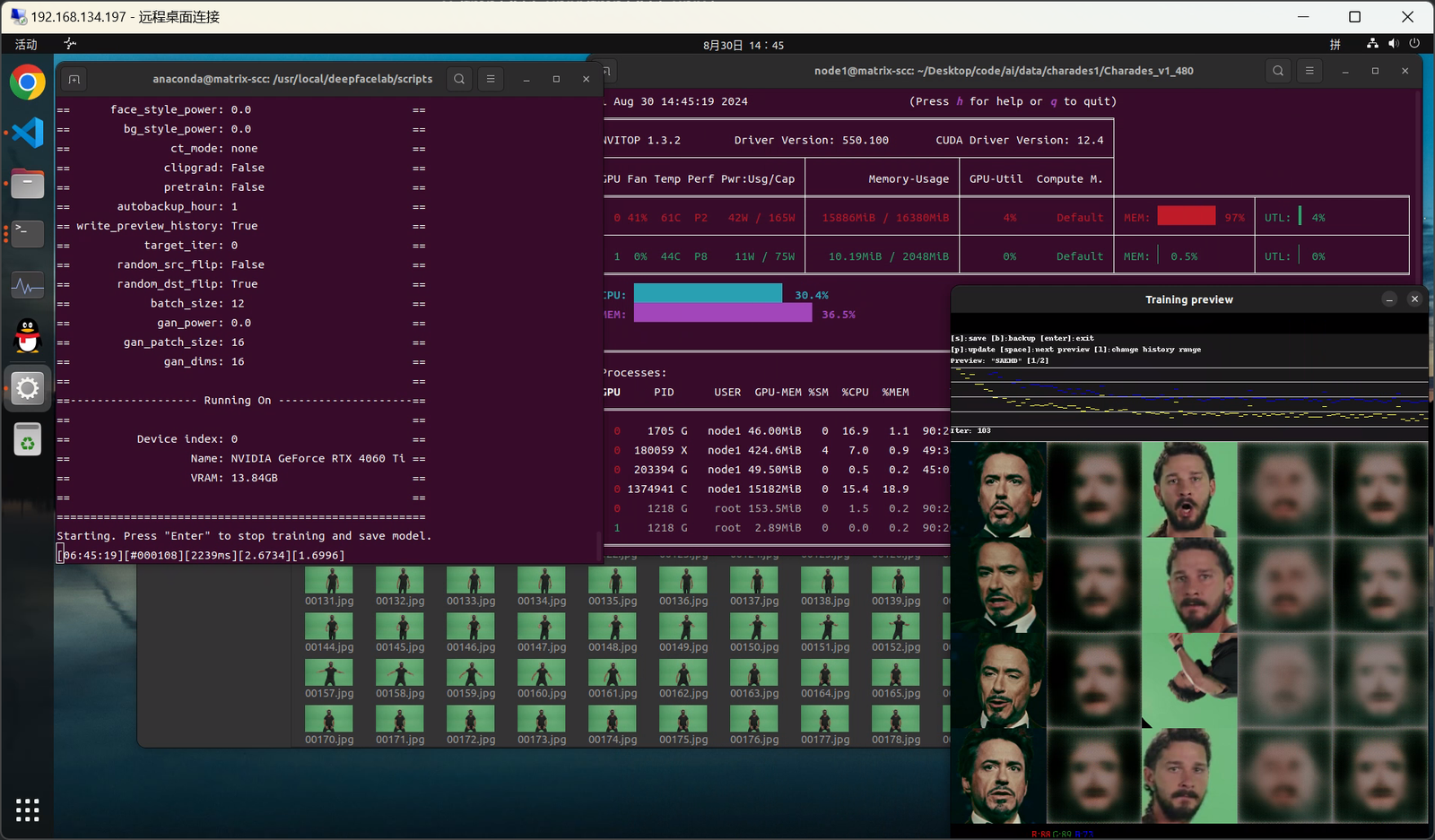Click the anaconda terminal title bar text
The width and height of the screenshot is (1435, 840).
pyautogui.click(x=292, y=79)
